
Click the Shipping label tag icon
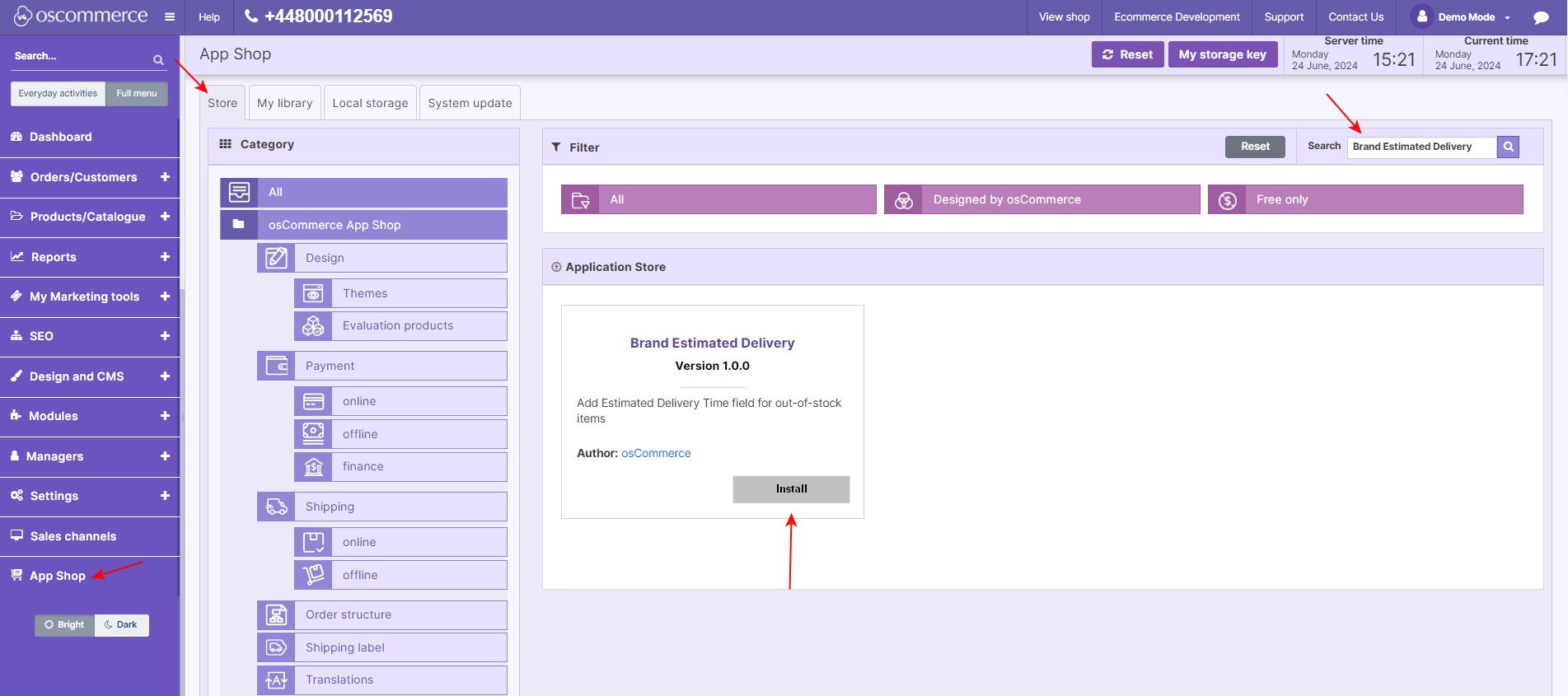click(x=276, y=647)
